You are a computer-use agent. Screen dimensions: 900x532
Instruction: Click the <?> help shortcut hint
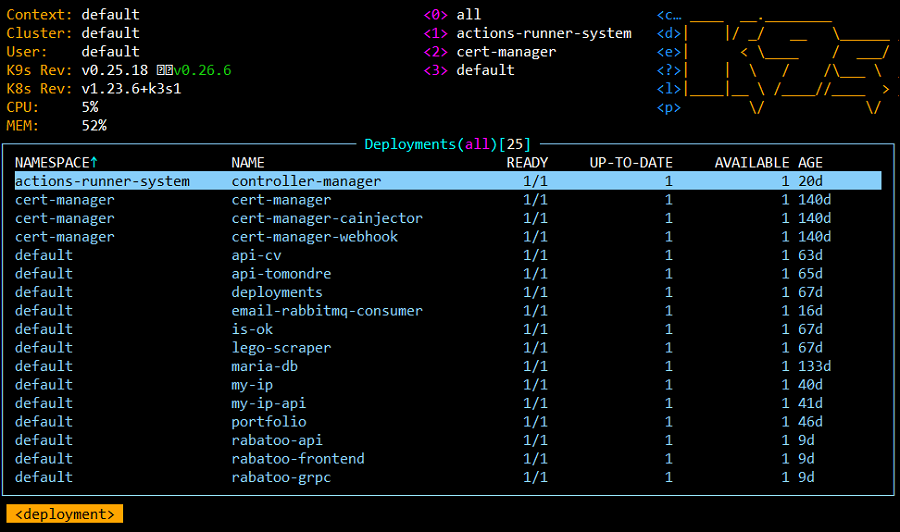click(x=669, y=70)
